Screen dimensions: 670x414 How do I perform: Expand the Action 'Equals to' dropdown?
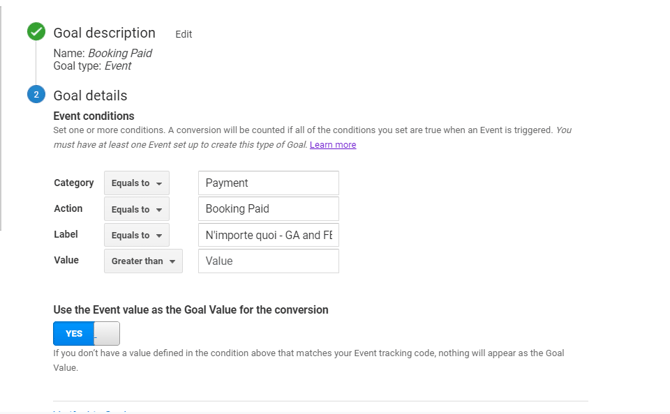(137, 209)
